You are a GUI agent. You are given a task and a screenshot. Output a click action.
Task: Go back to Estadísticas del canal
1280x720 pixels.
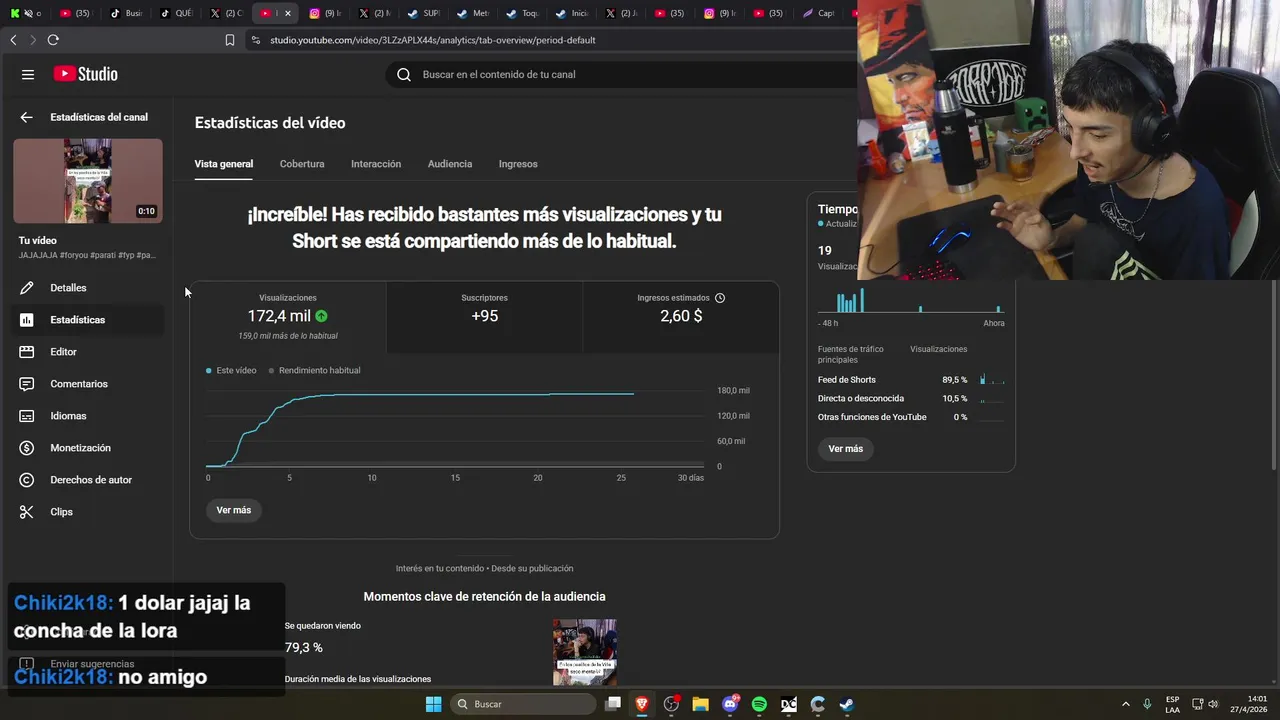point(26,117)
